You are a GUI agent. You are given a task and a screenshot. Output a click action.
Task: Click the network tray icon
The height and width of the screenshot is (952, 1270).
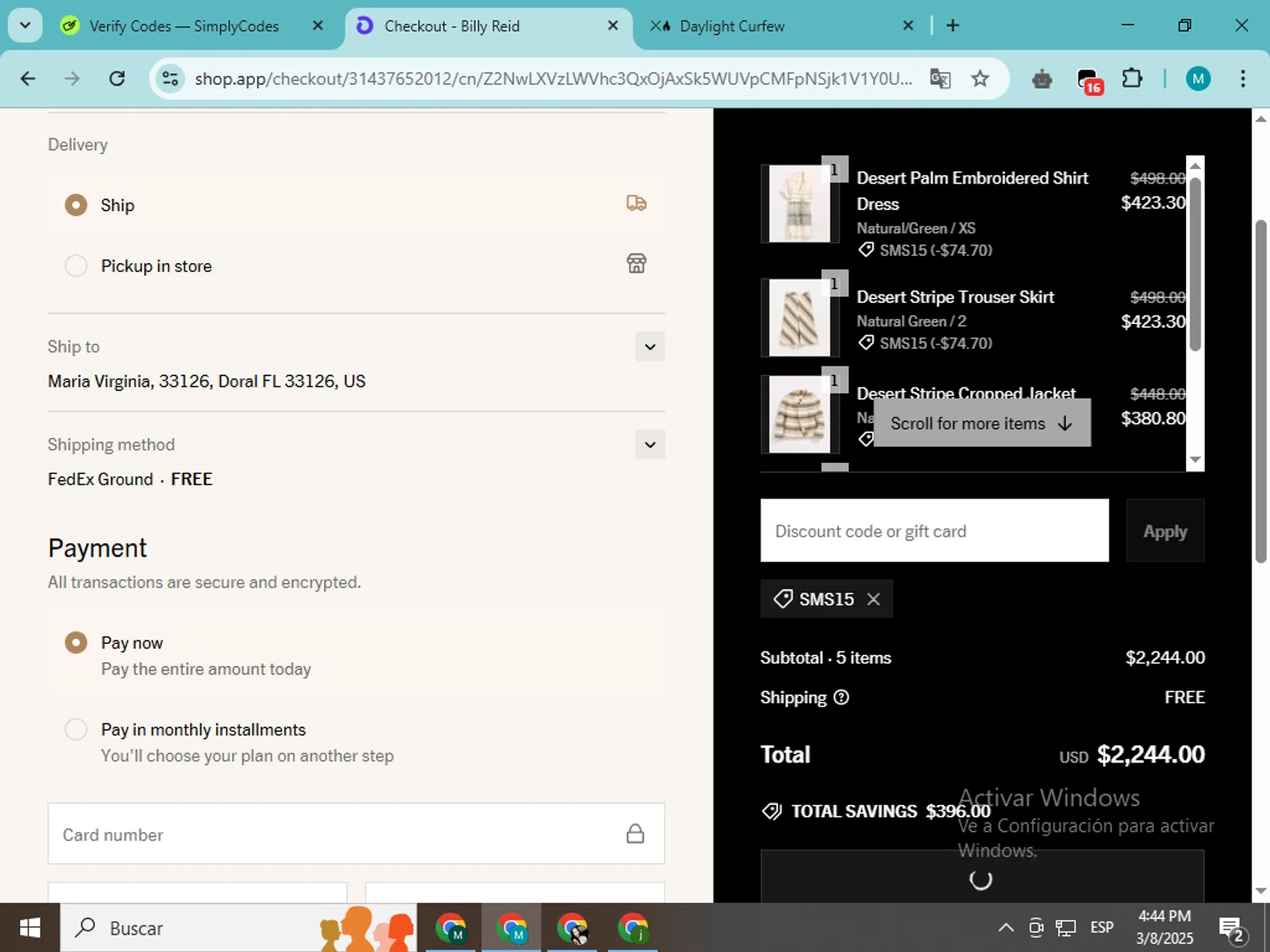pos(1066,928)
